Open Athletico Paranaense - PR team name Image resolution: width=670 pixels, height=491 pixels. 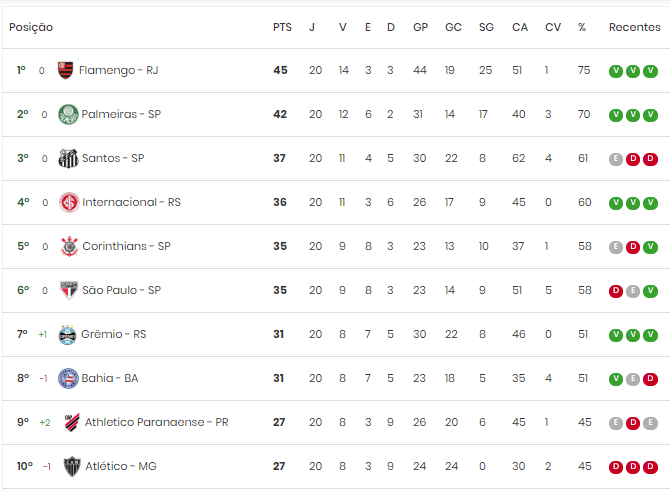tap(157, 422)
